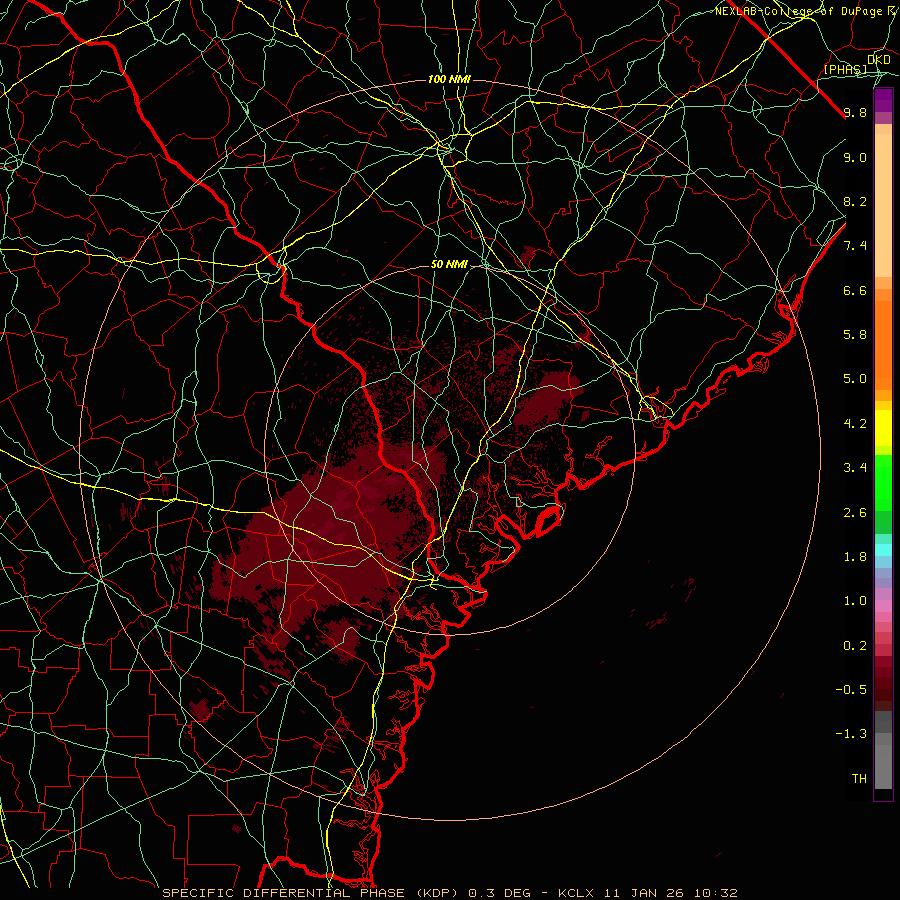
Task: Click the DKD label above the color scale
Action: point(879,60)
